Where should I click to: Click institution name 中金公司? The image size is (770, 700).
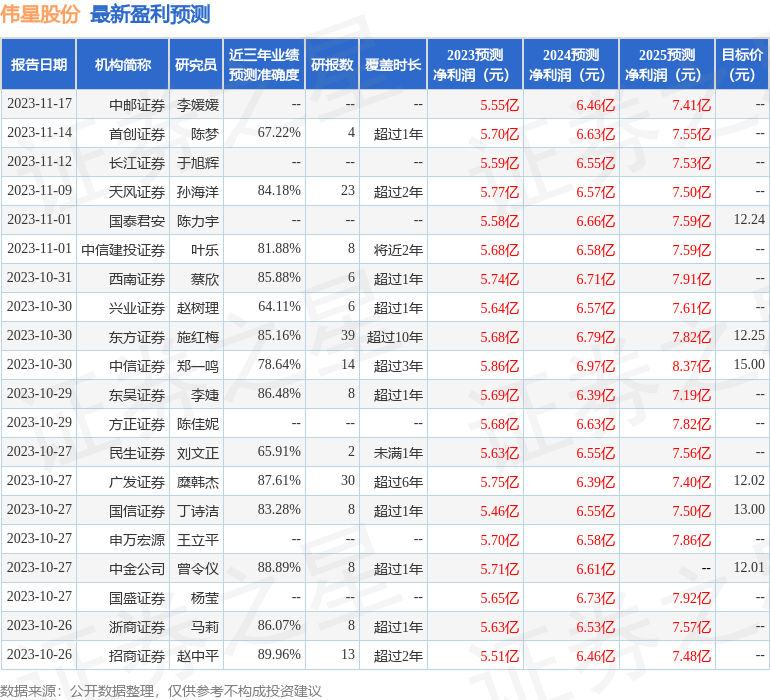(x=137, y=569)
